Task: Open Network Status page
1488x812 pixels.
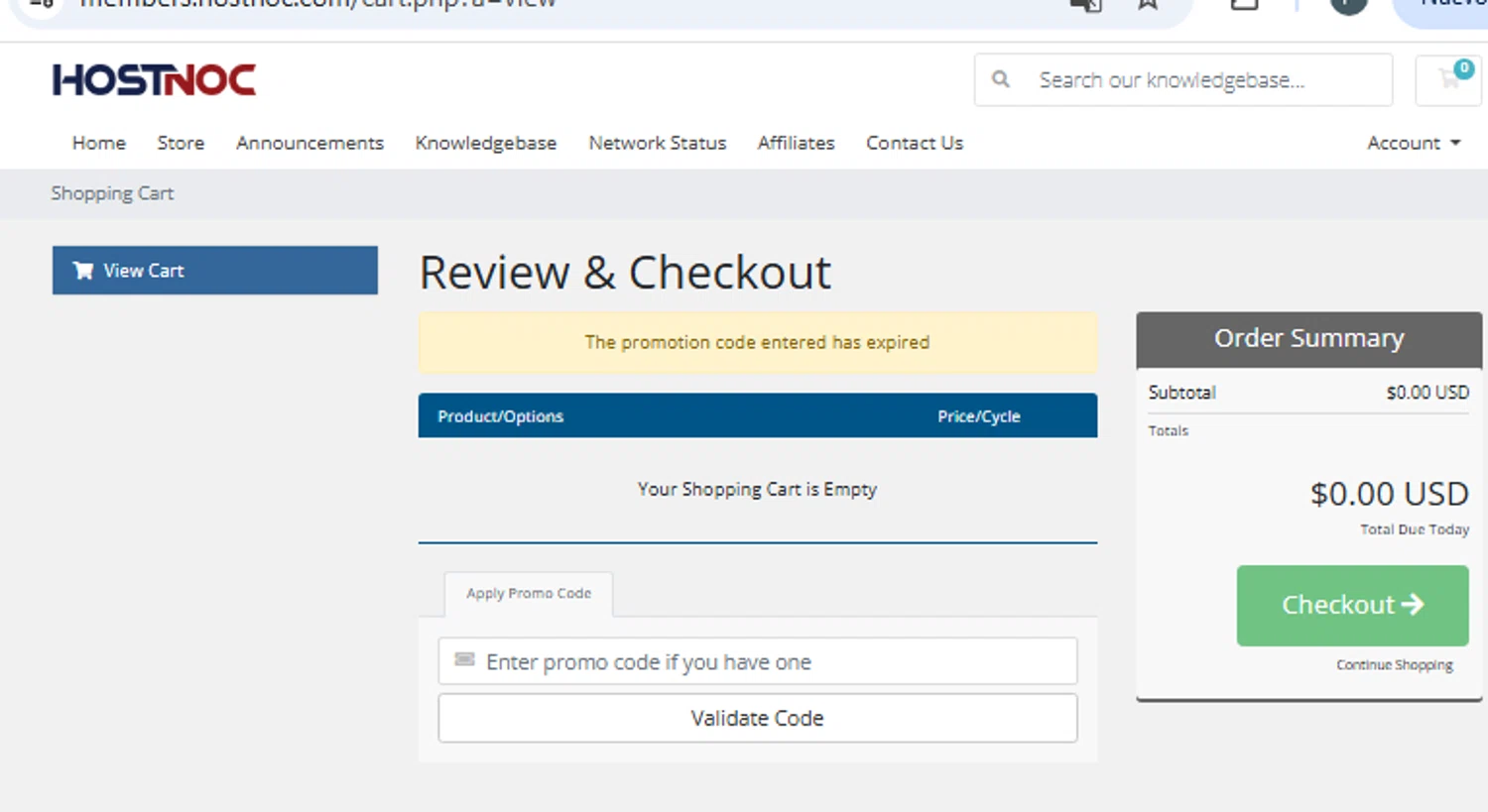Action: point(658,143)
